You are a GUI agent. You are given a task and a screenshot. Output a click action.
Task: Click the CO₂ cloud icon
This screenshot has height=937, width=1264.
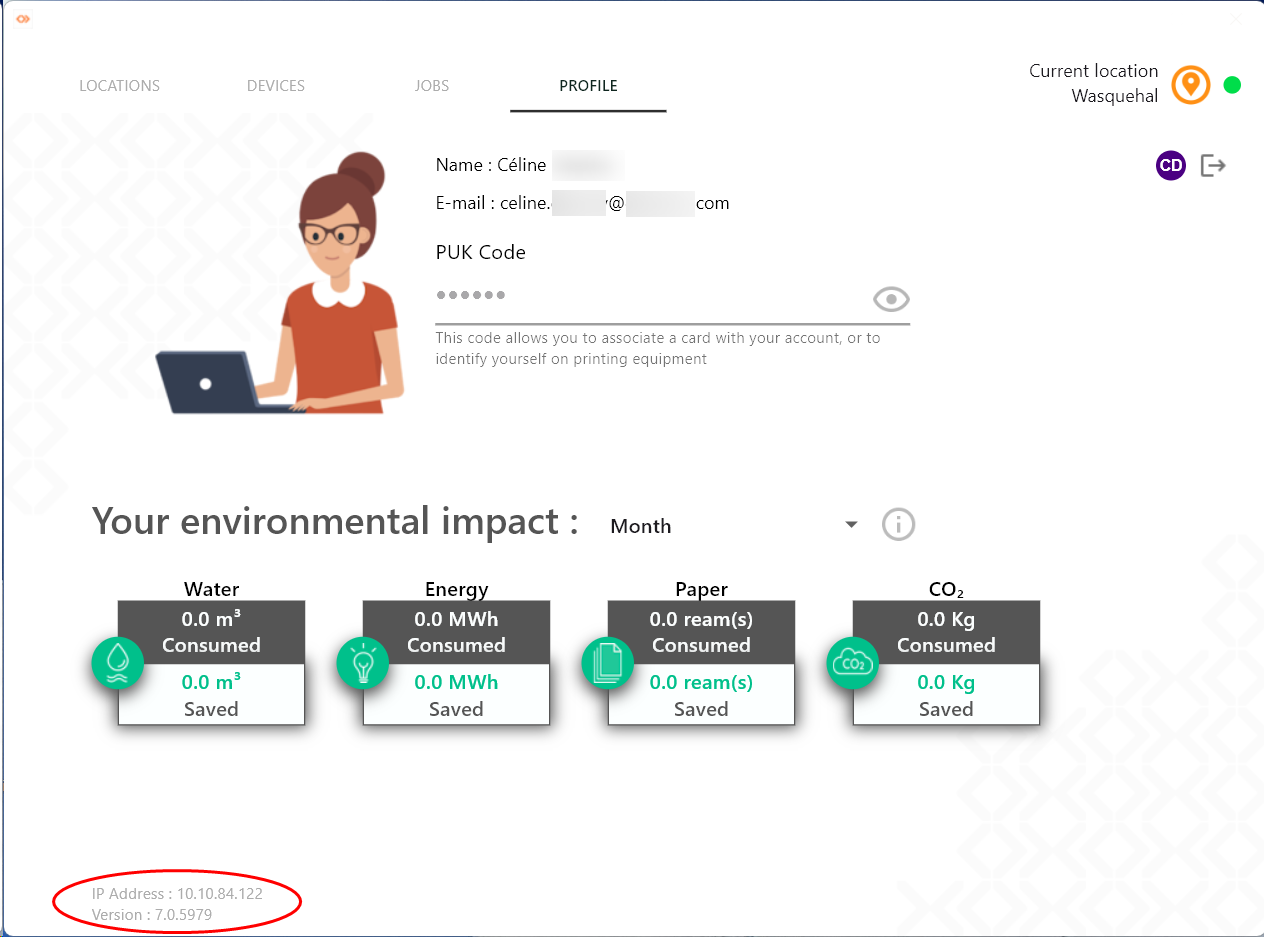852,663
